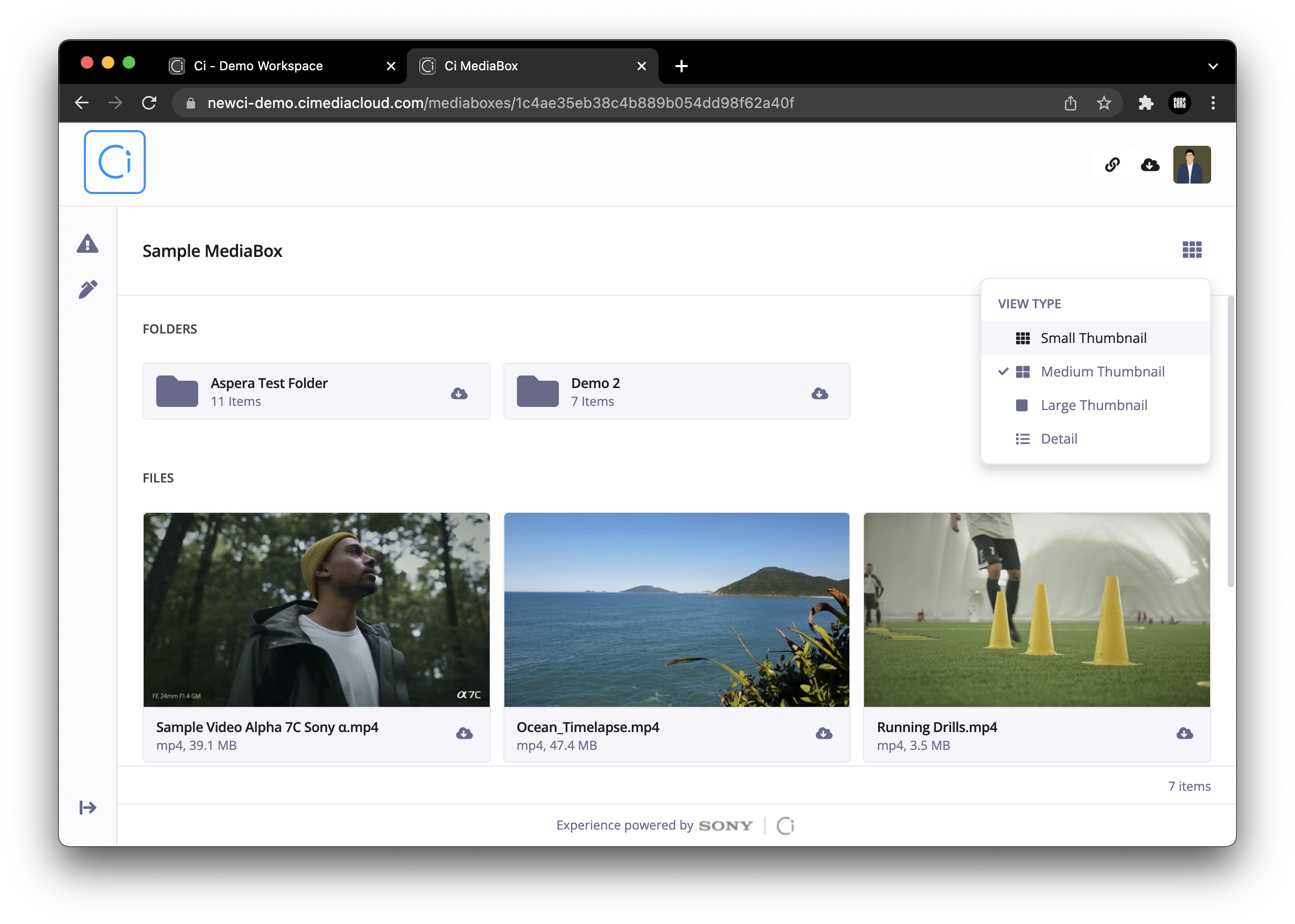Viewport: 1295px width, 924px height.
Task: Click the FILES section label
Action: pyautogui.click(x=158, y=477)
